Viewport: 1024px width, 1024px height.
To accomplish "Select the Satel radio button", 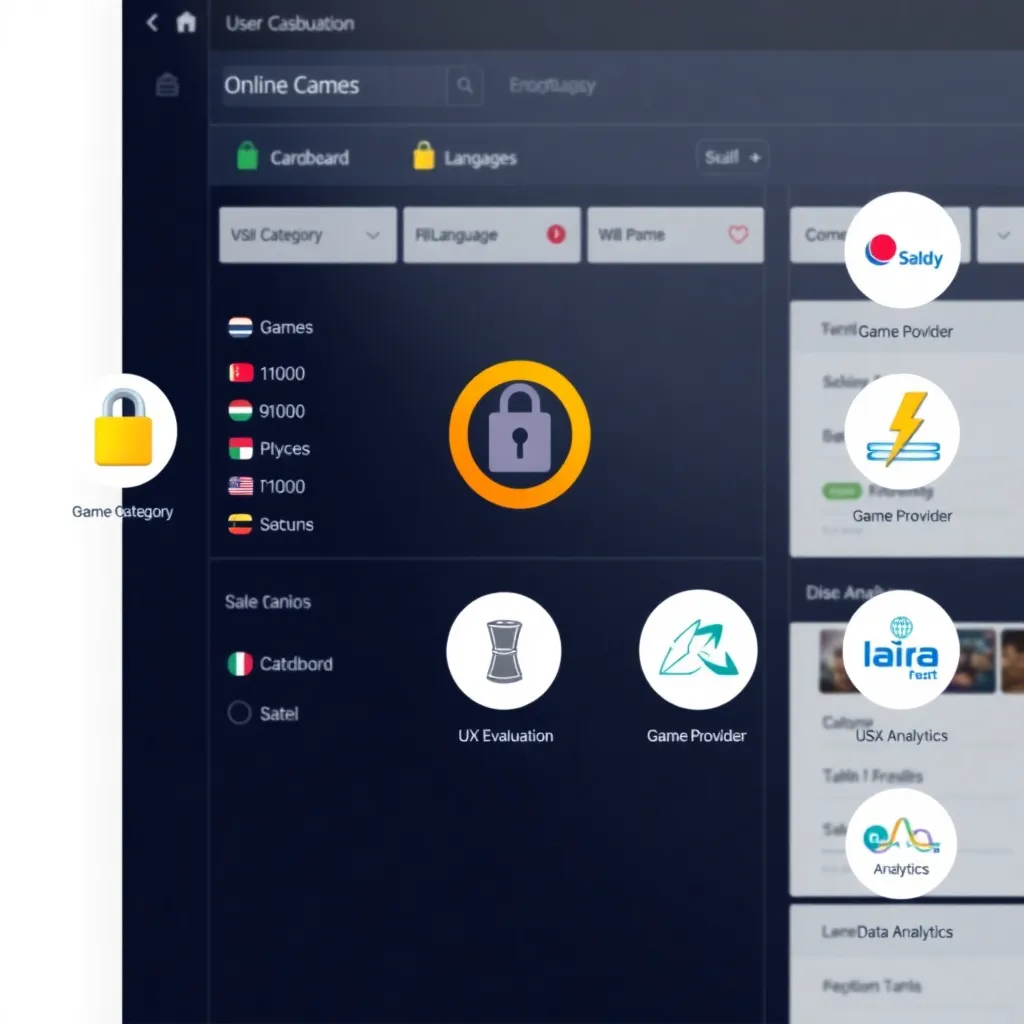I will (239, 713).
